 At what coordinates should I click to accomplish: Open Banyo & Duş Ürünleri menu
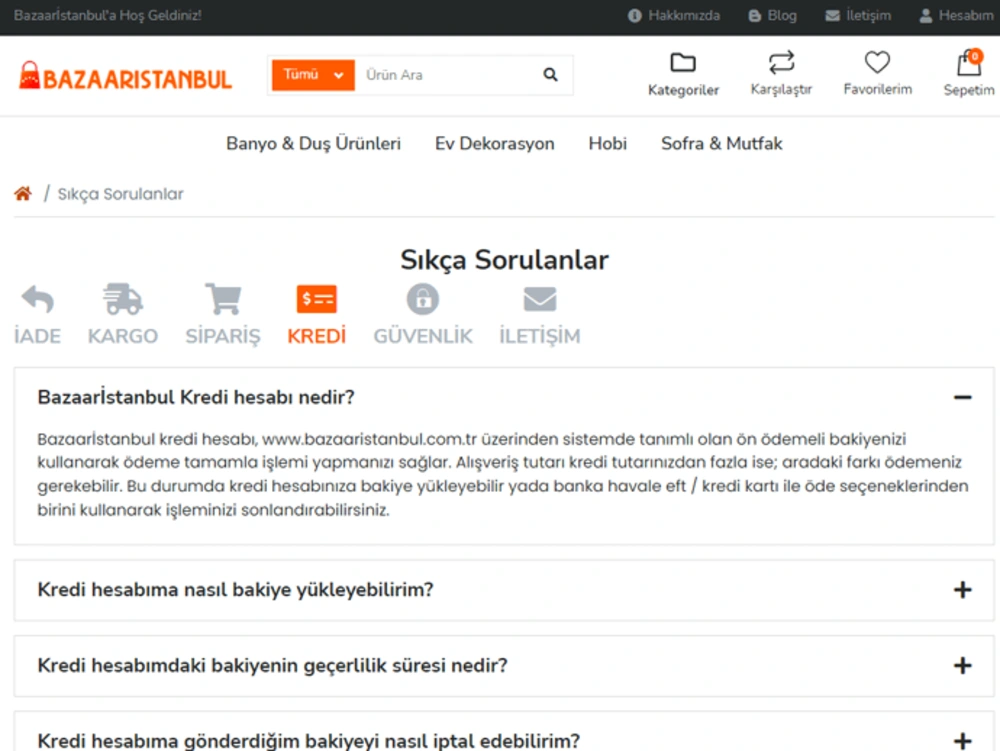pos(313,143)
